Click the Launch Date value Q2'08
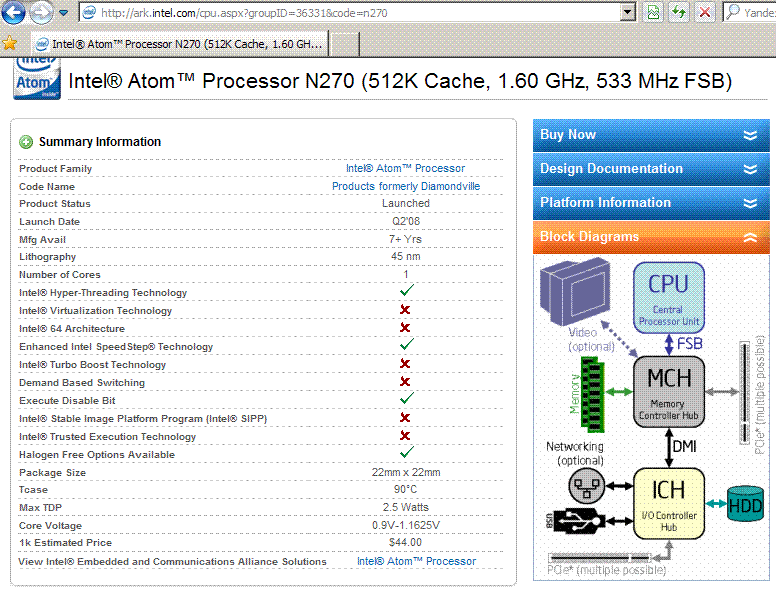 pyautogui.click(x=406, y=221)
